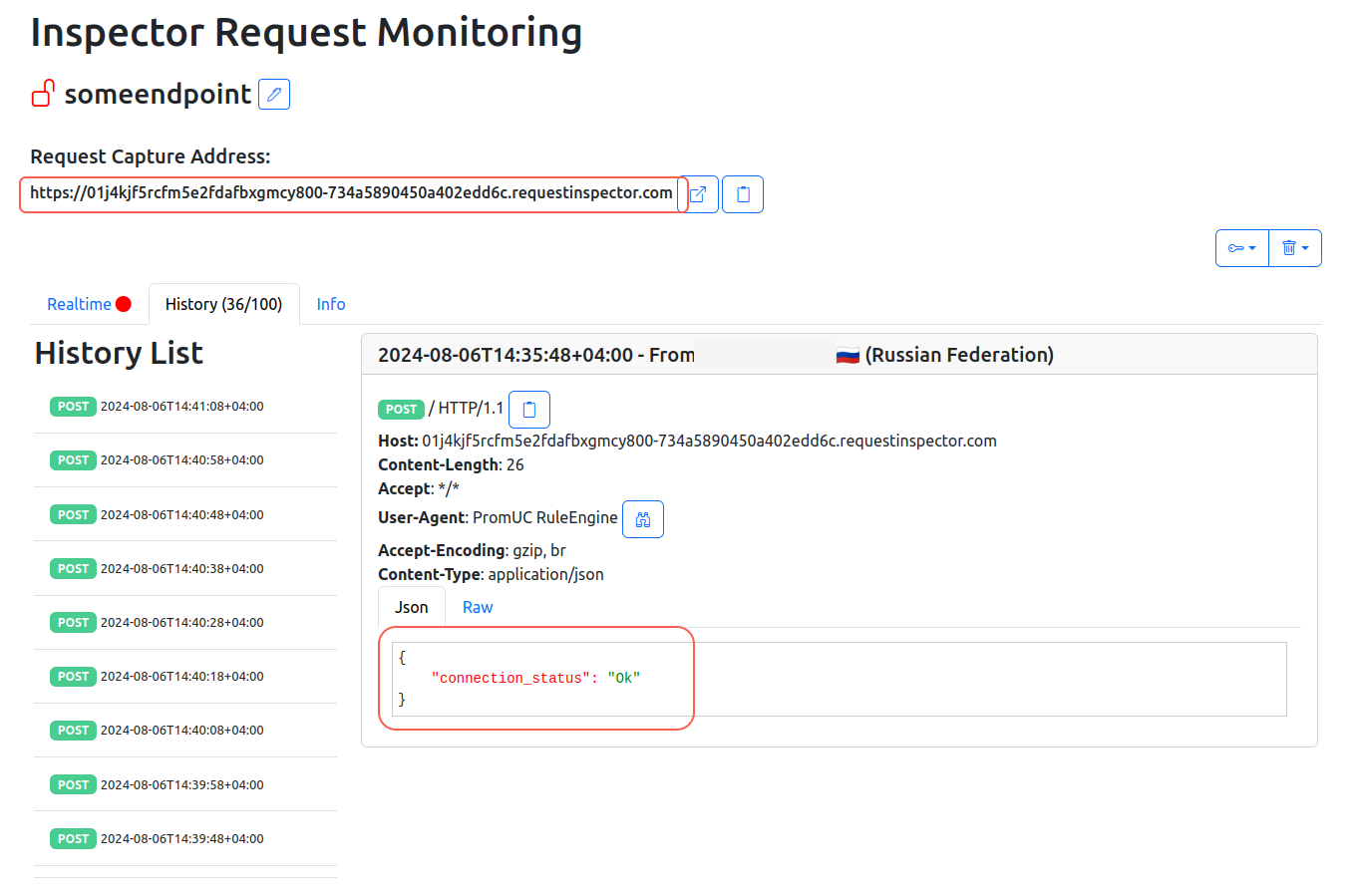
Task: Open the key dropdown menu
Action: 1241,248
